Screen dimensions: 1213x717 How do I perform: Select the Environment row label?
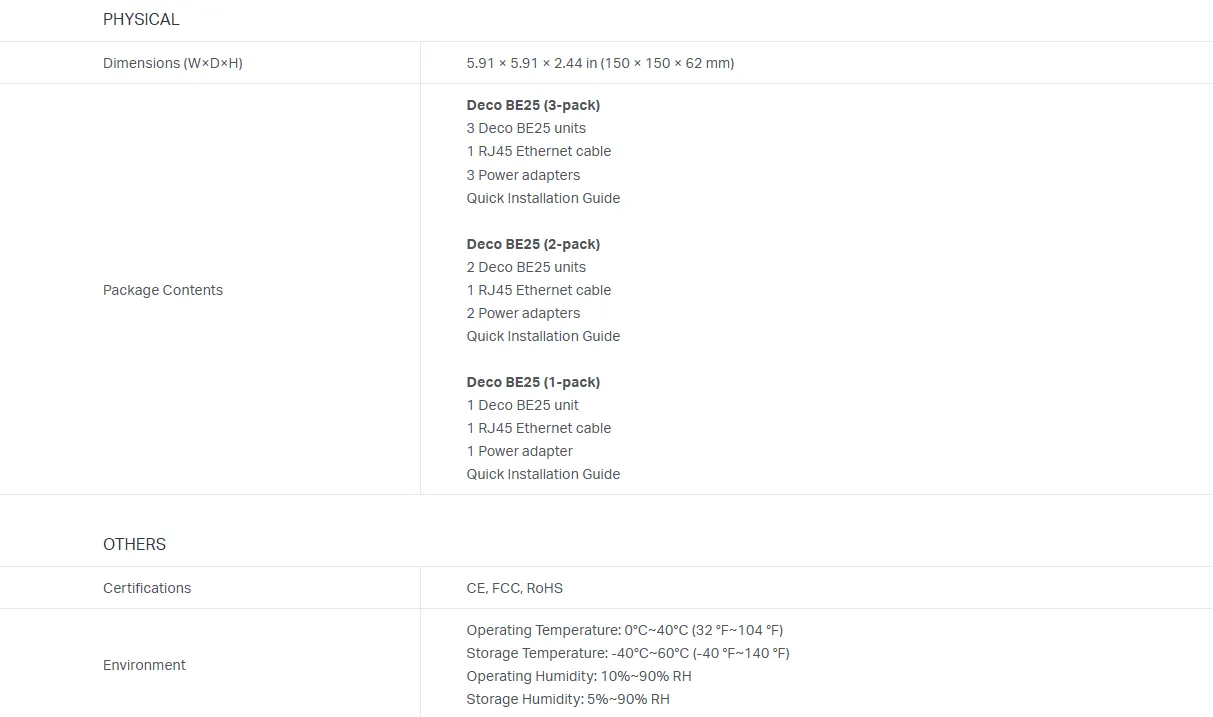(144, 665)
